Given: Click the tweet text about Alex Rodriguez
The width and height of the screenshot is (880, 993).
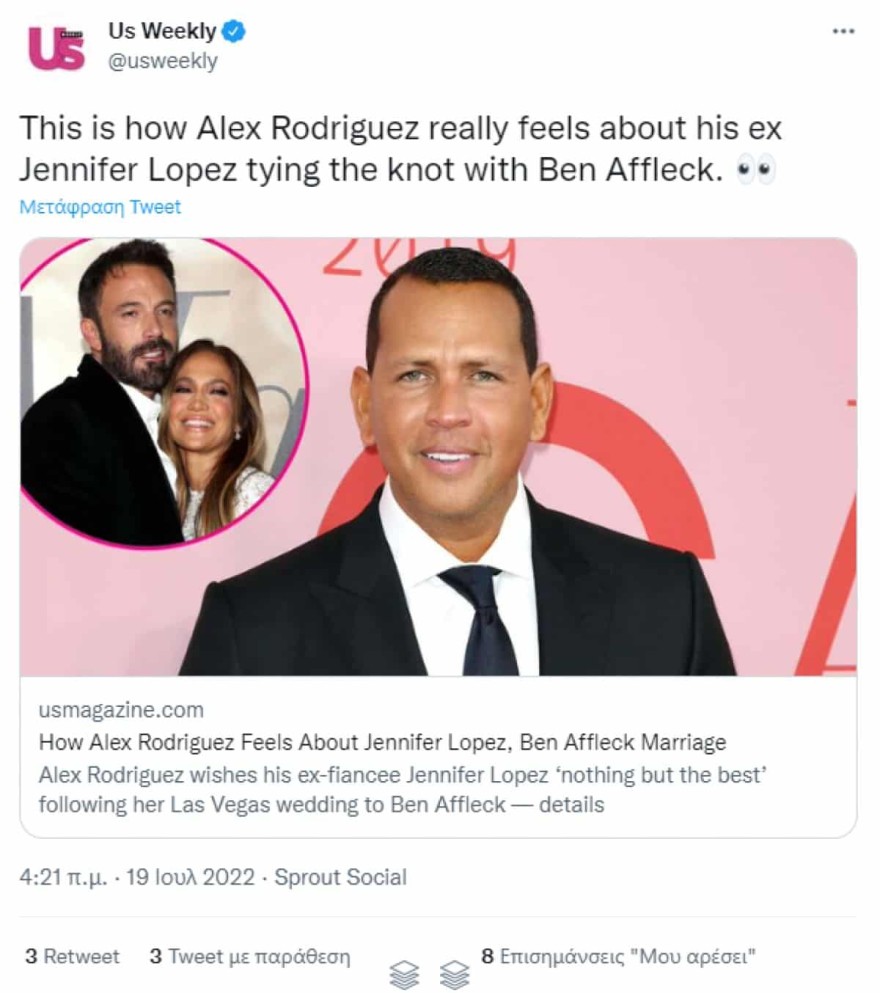Looking at the screenshot, I should pyautogui.click(x=400, y=150).
